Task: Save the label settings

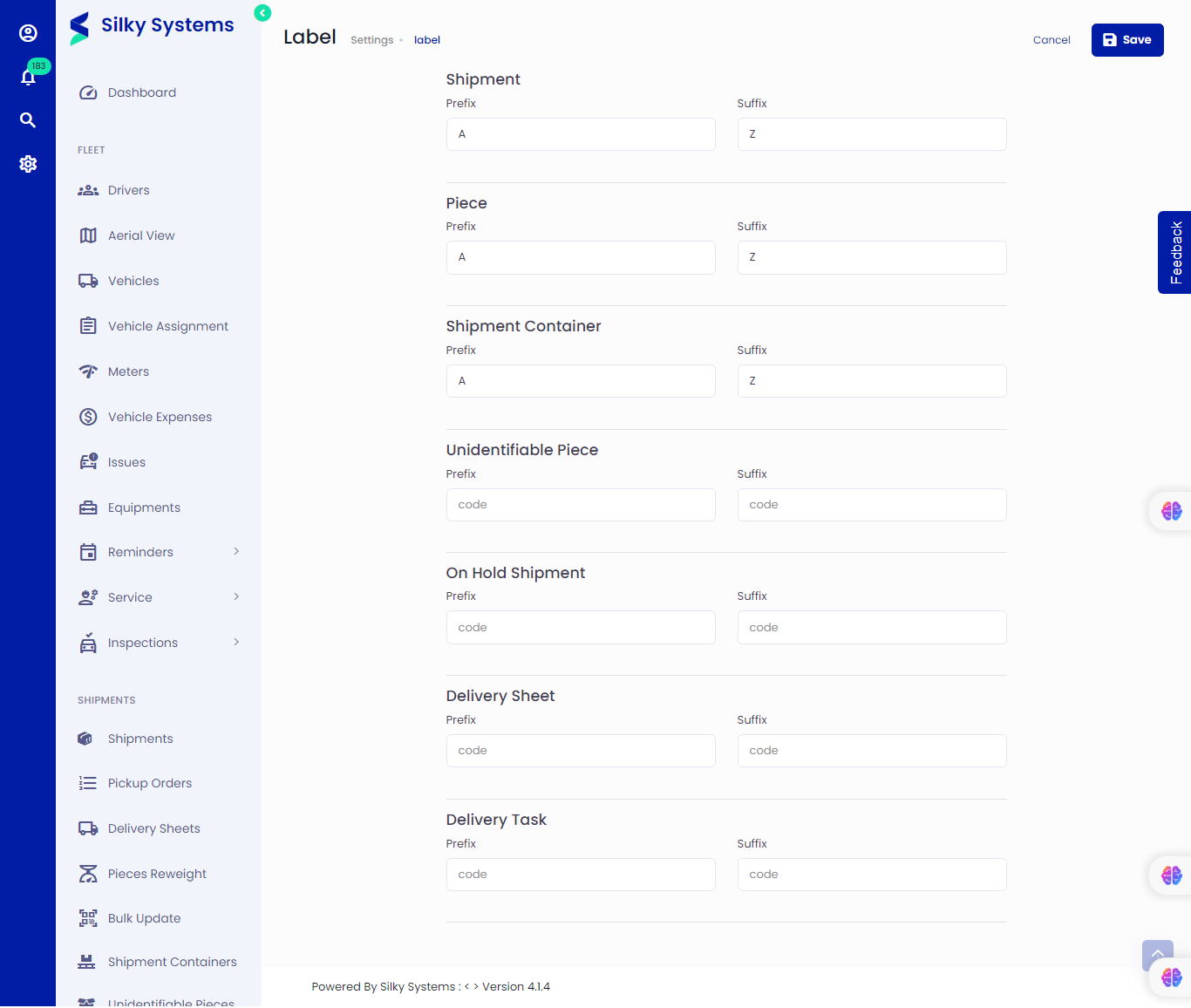Action: coord(1126,40)
